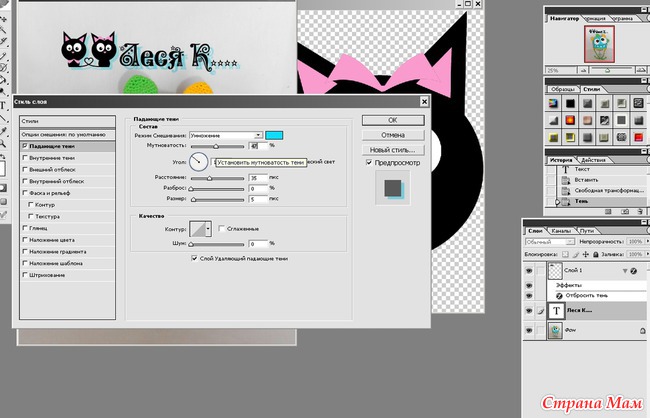Click the Новый стиль button
Image resolution: width=650 pixels, height=418 pixels.
pos(393,149)
